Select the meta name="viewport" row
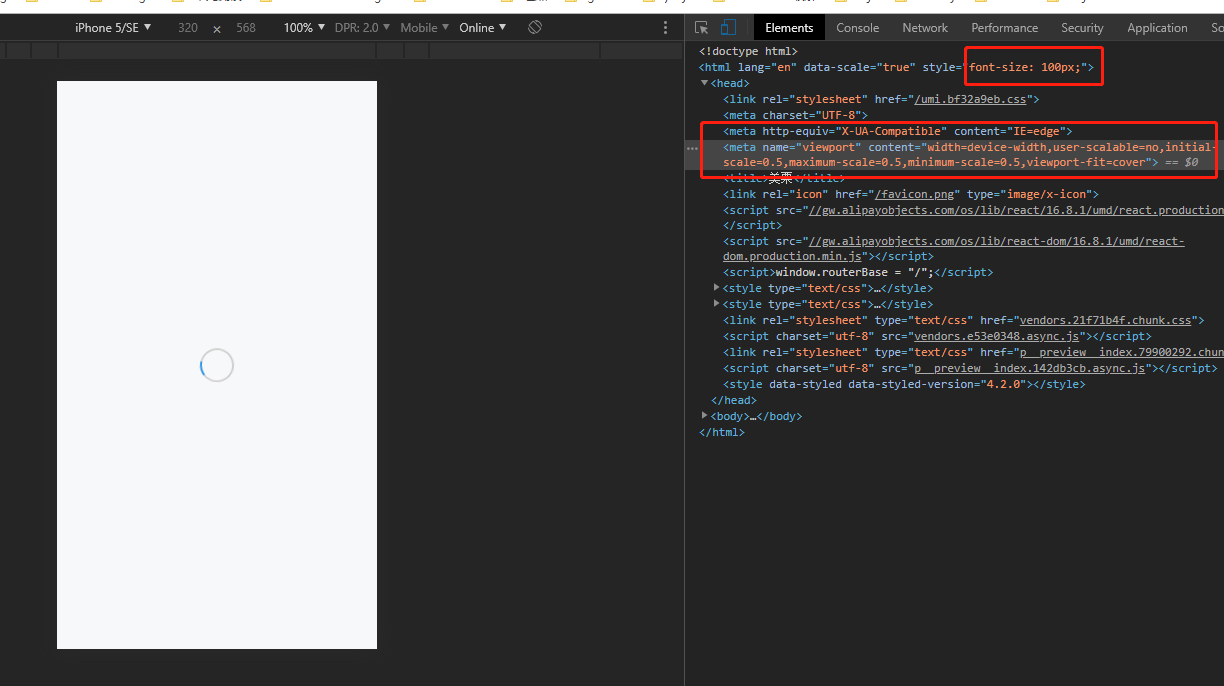Image resolution: width=1224 pixels, height=686 pixels. point(954,154)
